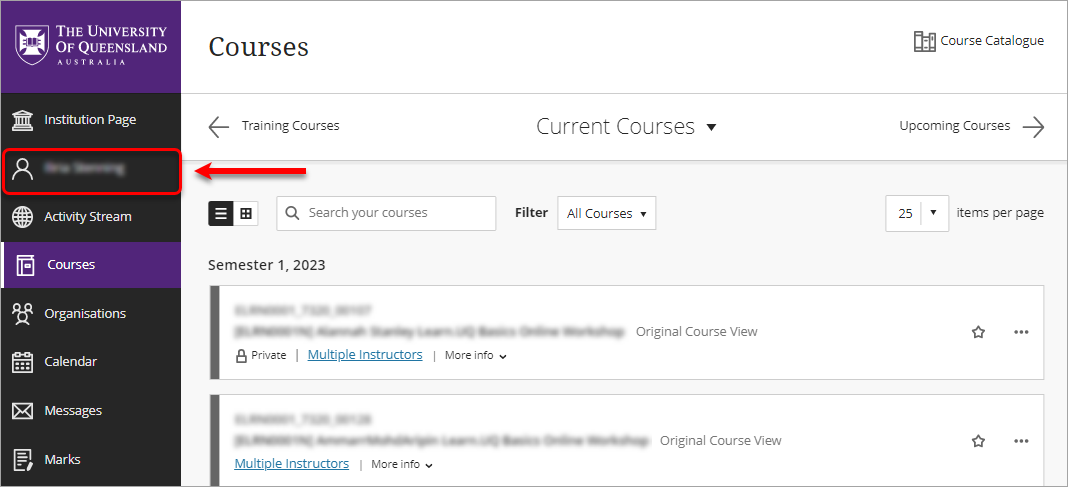Favourite the first course with the star
The image size is (1068, 487).
[x=979, y=332]
